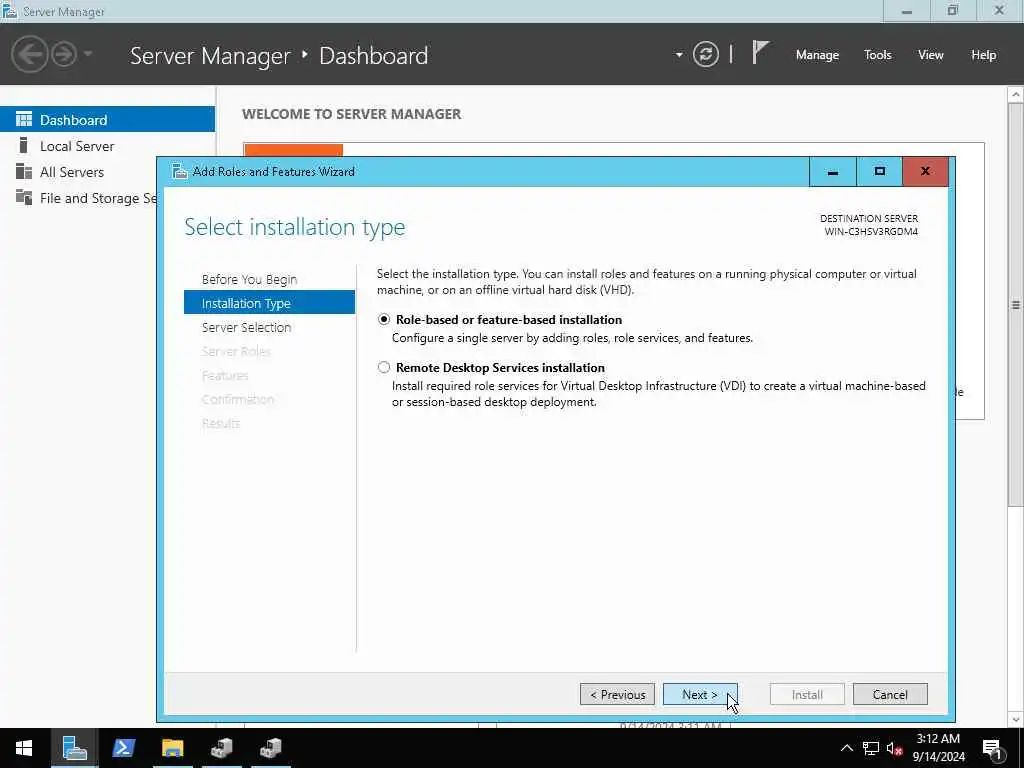
Task: Click the network tray icon
Action: tap(871, 748)
